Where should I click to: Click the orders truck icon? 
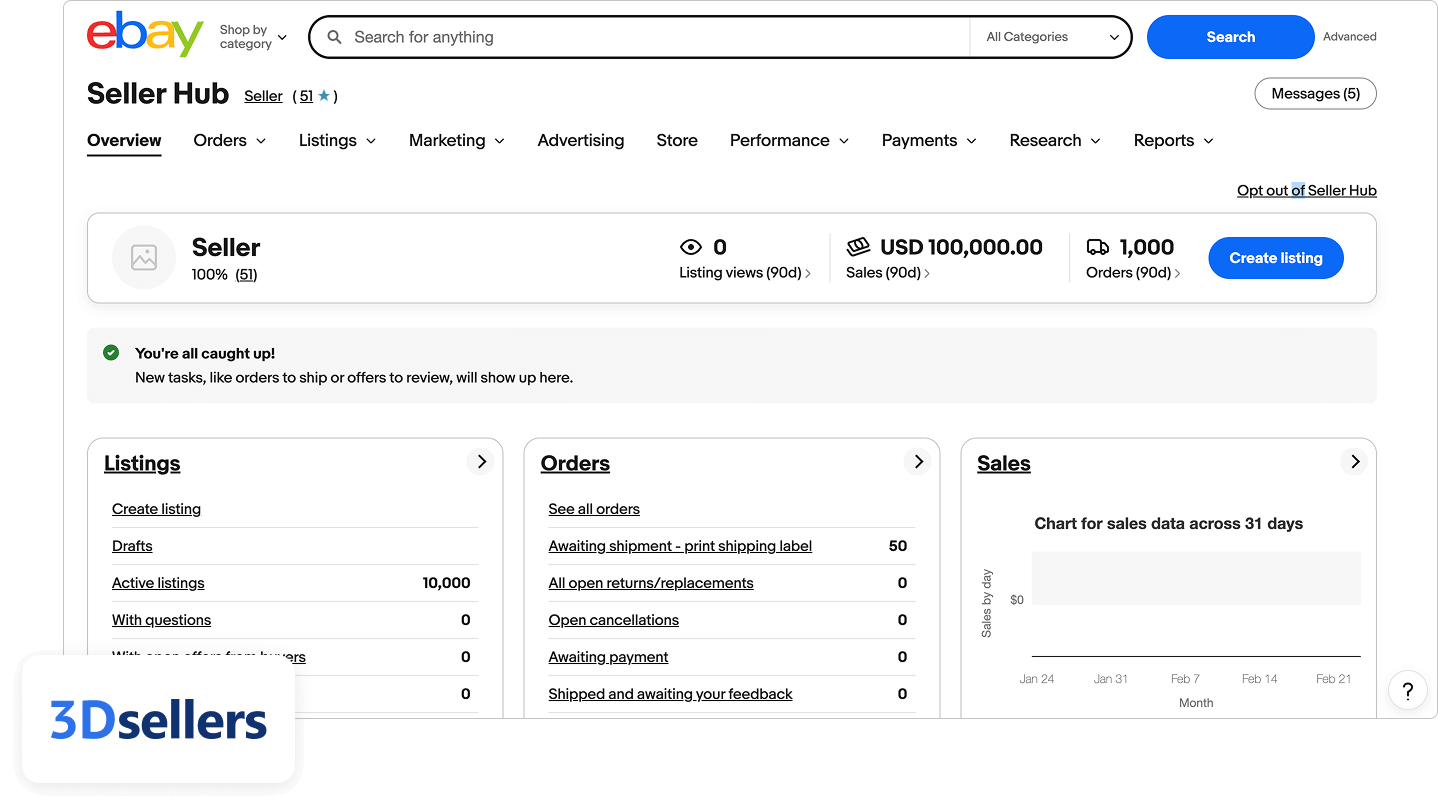1098,247
